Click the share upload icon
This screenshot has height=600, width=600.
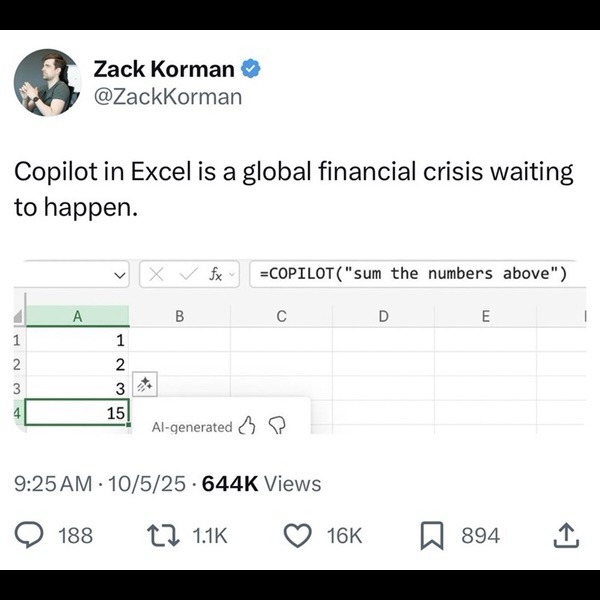(565, 535)
